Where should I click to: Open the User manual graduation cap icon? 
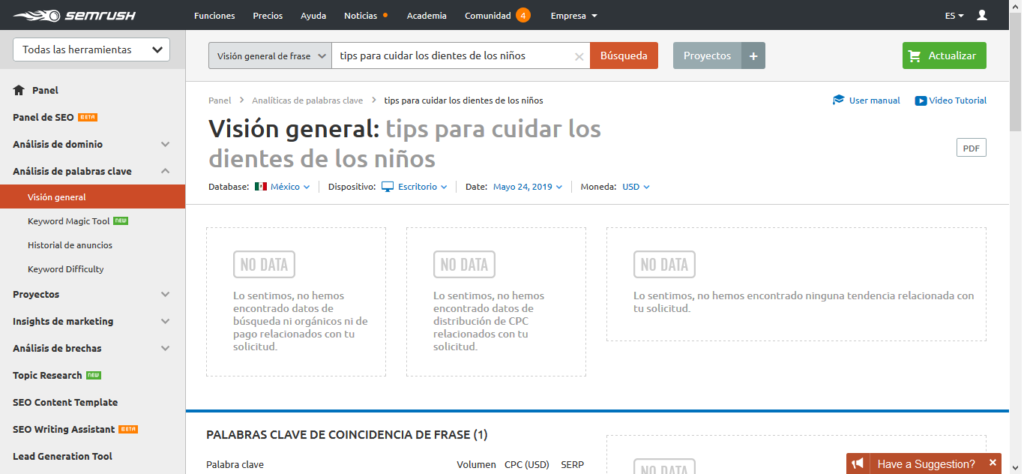[x=838, y=100]
